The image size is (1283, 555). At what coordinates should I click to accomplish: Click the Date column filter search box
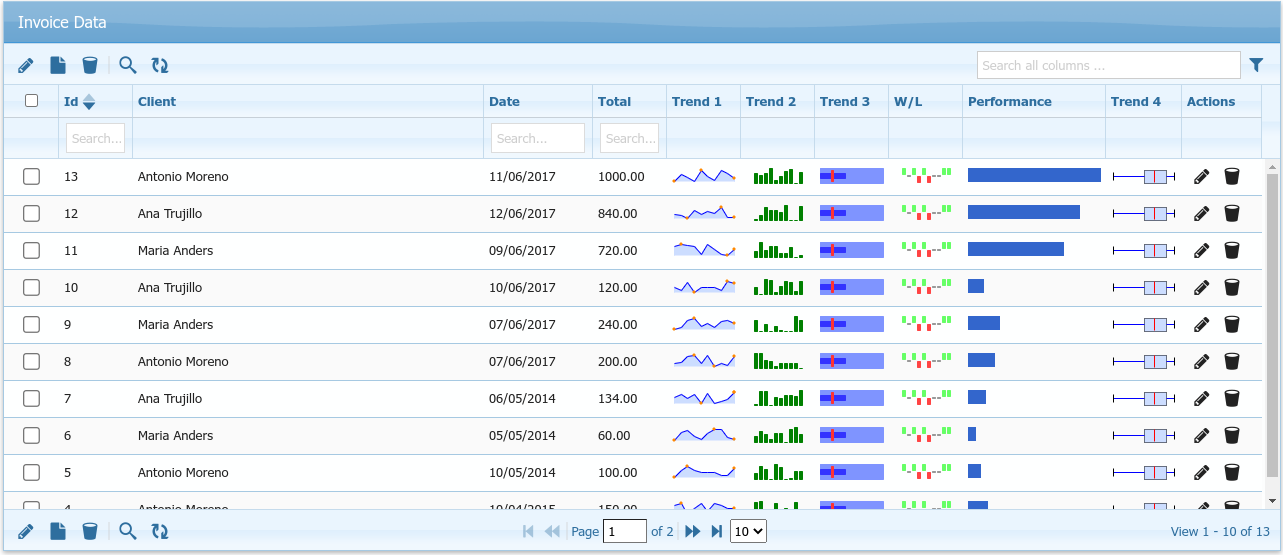point(537,138)
